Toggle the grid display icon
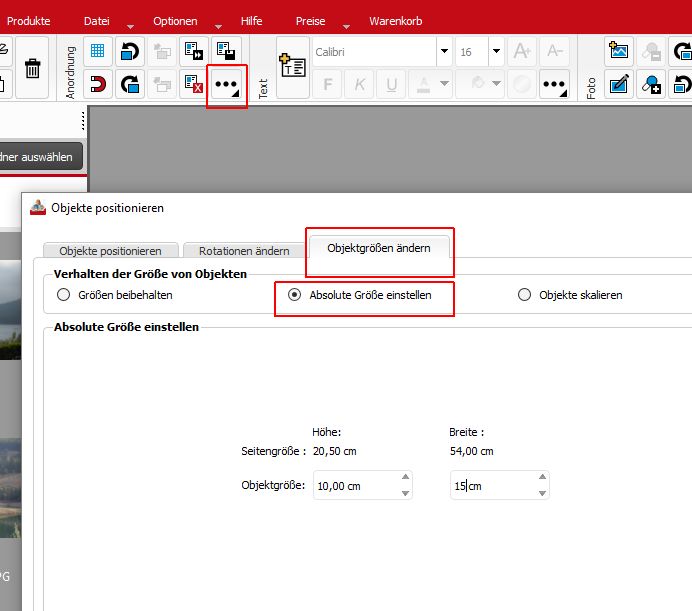Viewport: 692px width, 611px height. tap(98, 52)
